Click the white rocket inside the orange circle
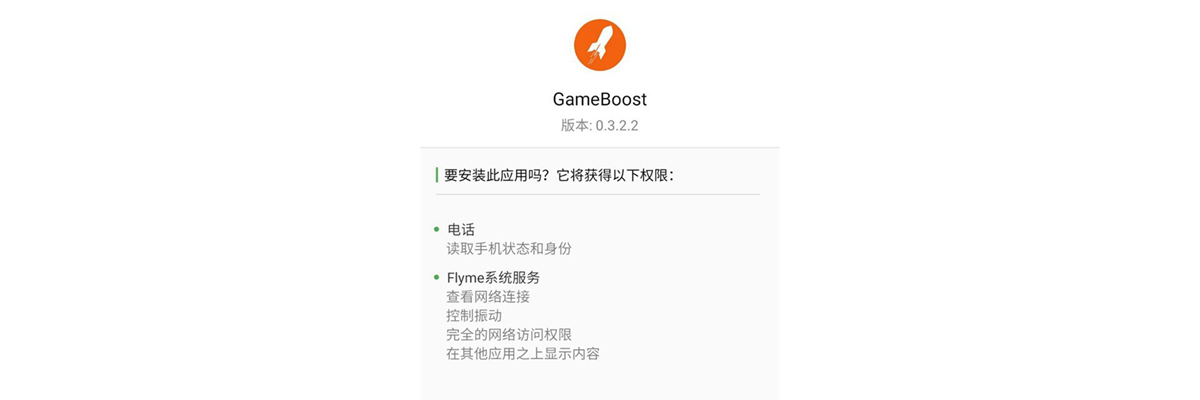1200x400 pixels. (600, 44)
